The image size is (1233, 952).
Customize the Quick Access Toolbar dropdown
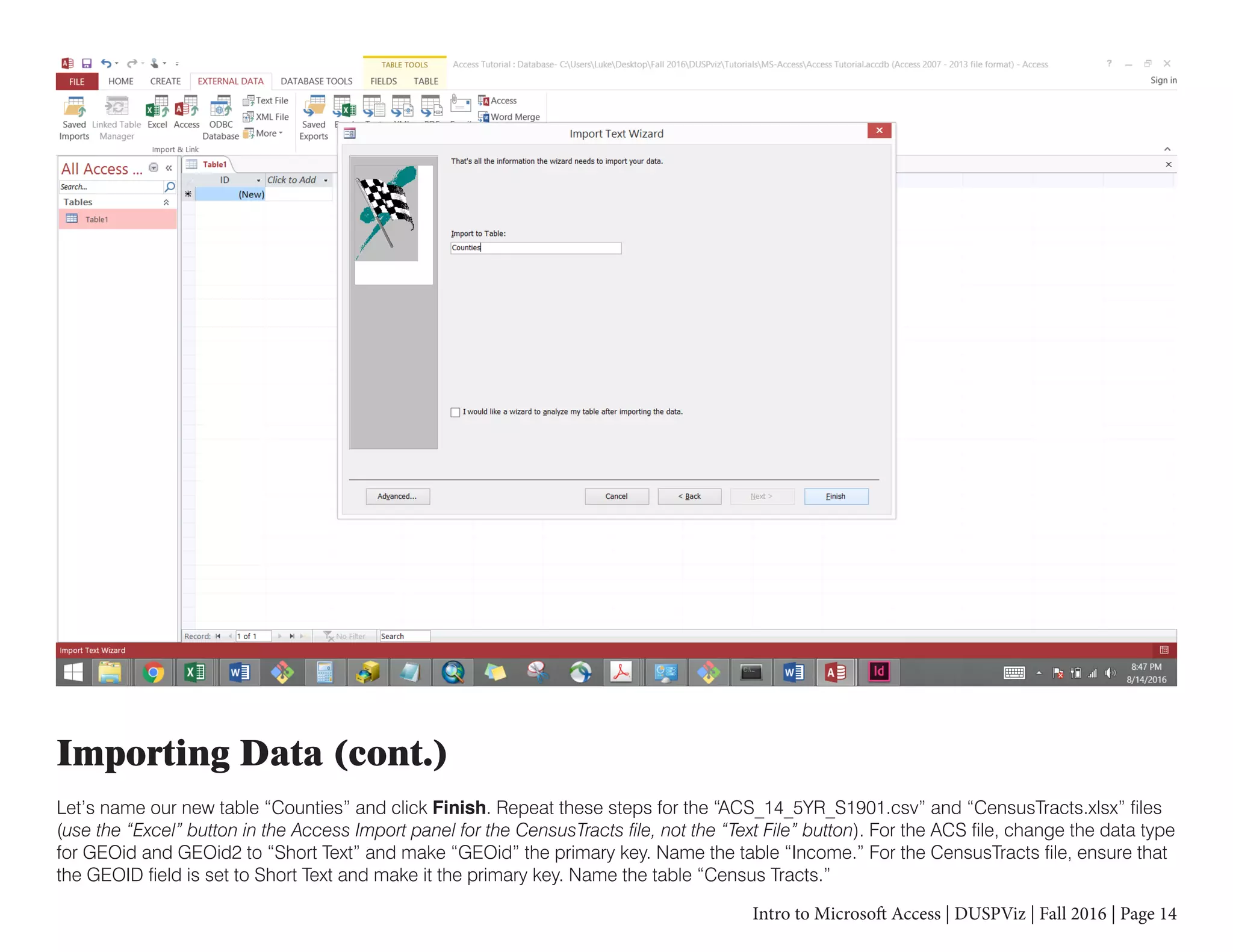[177, 63]
